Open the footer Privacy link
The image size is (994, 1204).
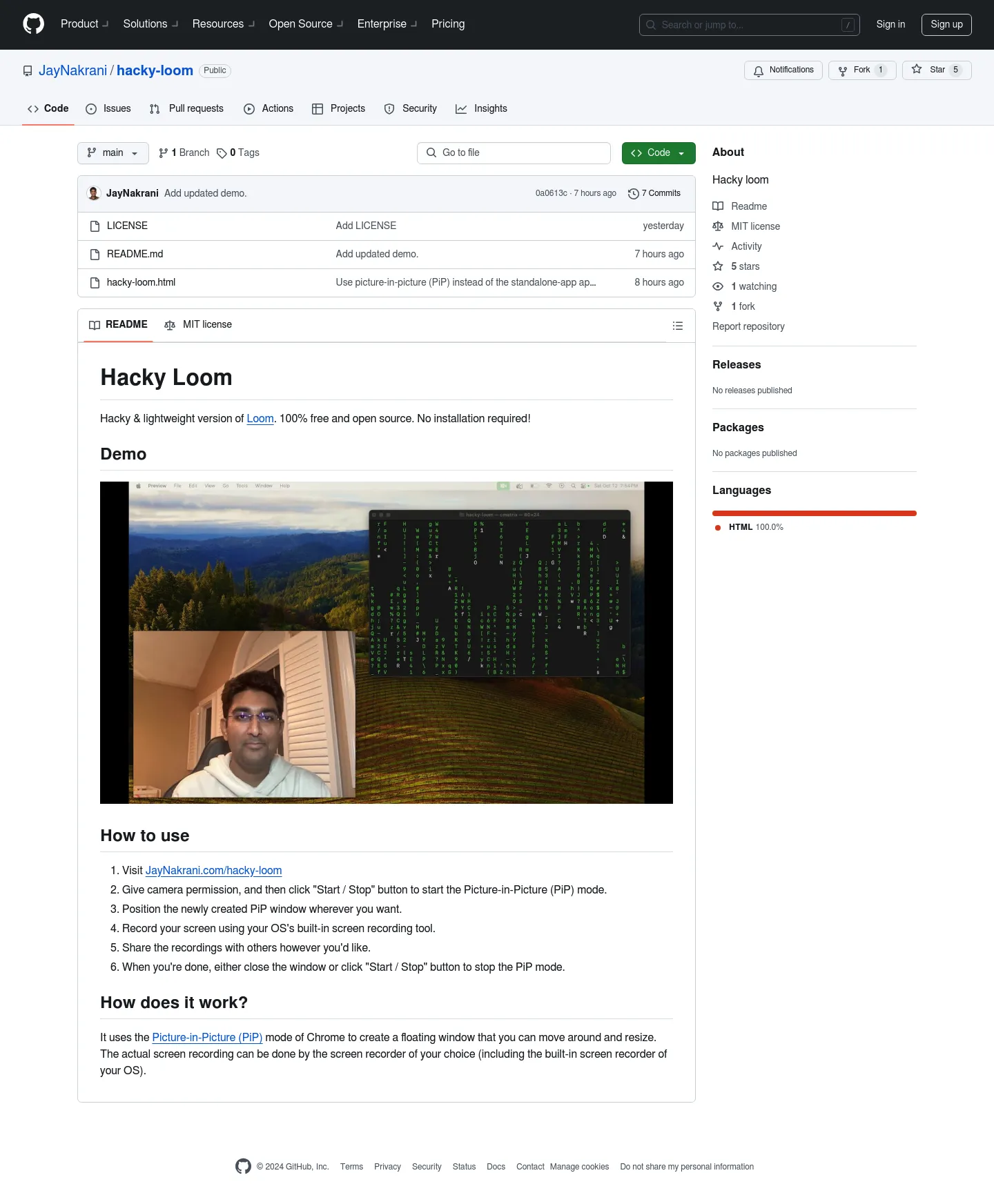pos(387,1167)
